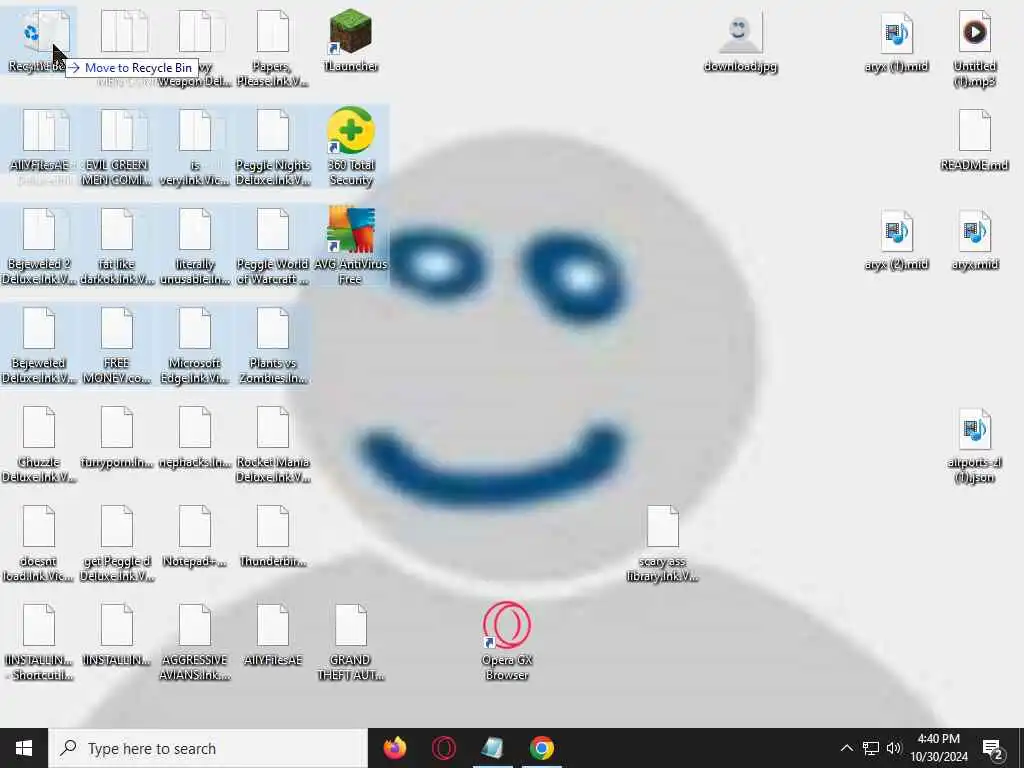Select the Rocket Mania Deluxe.lnk file

(x=272, y=444)
